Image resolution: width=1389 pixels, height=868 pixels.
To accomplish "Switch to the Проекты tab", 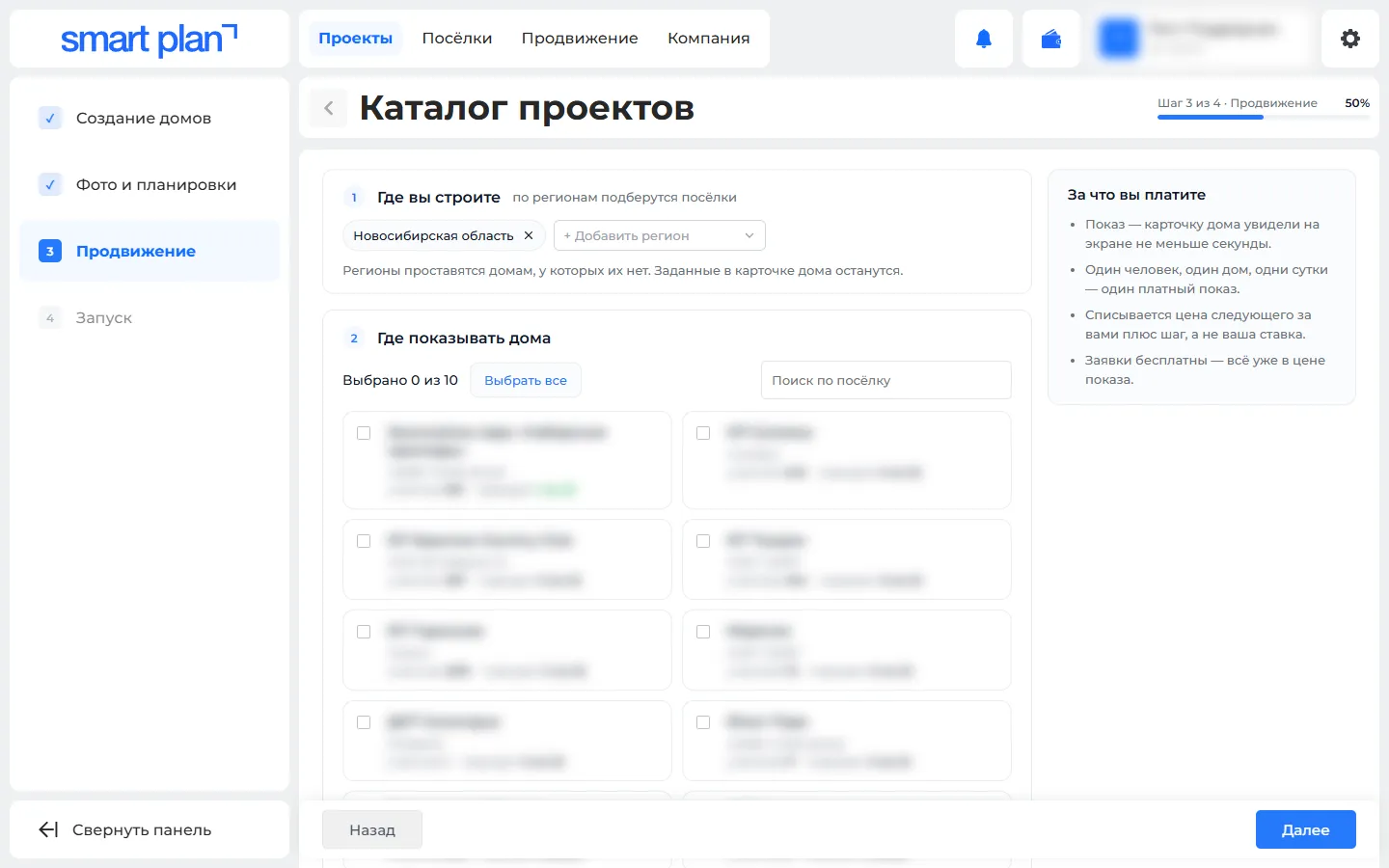I will [356, 39].
